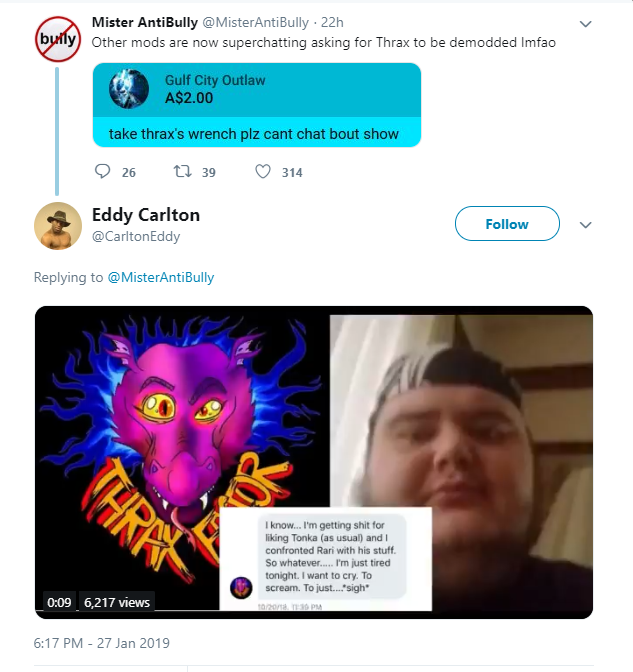
Task: Open the 22h timestamp link
Action: pyautogui.click(x=332, y=22)
